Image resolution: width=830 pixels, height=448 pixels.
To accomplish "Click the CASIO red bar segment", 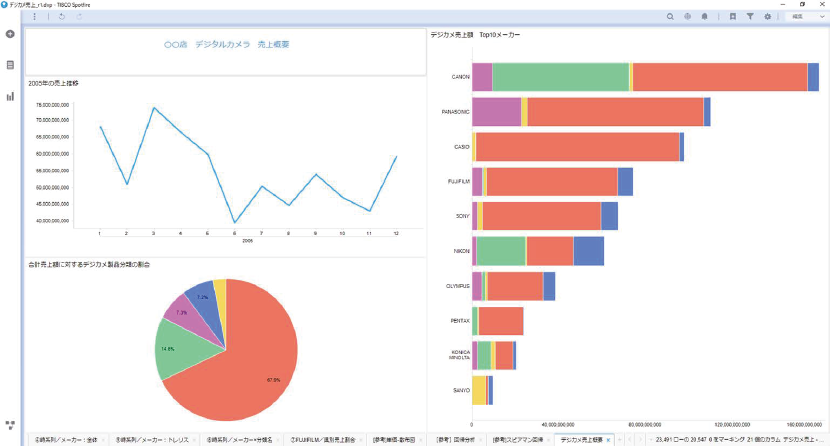I will 578,147.
